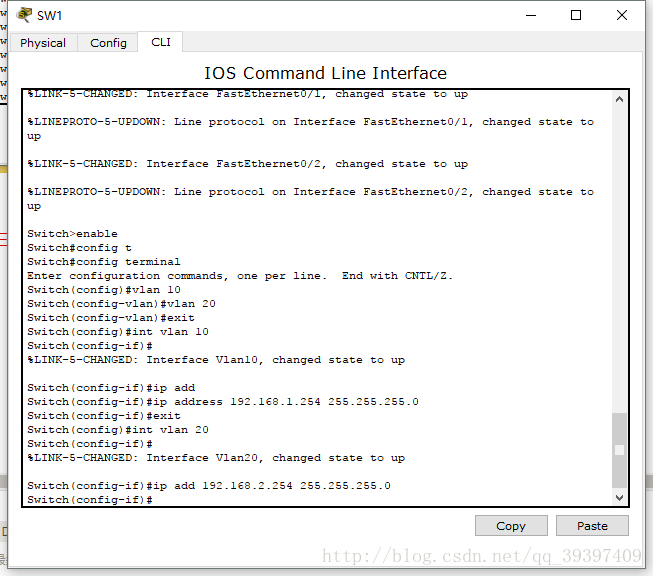Click the Paste button
Viewport: 653px width, 576px height.
592,526
